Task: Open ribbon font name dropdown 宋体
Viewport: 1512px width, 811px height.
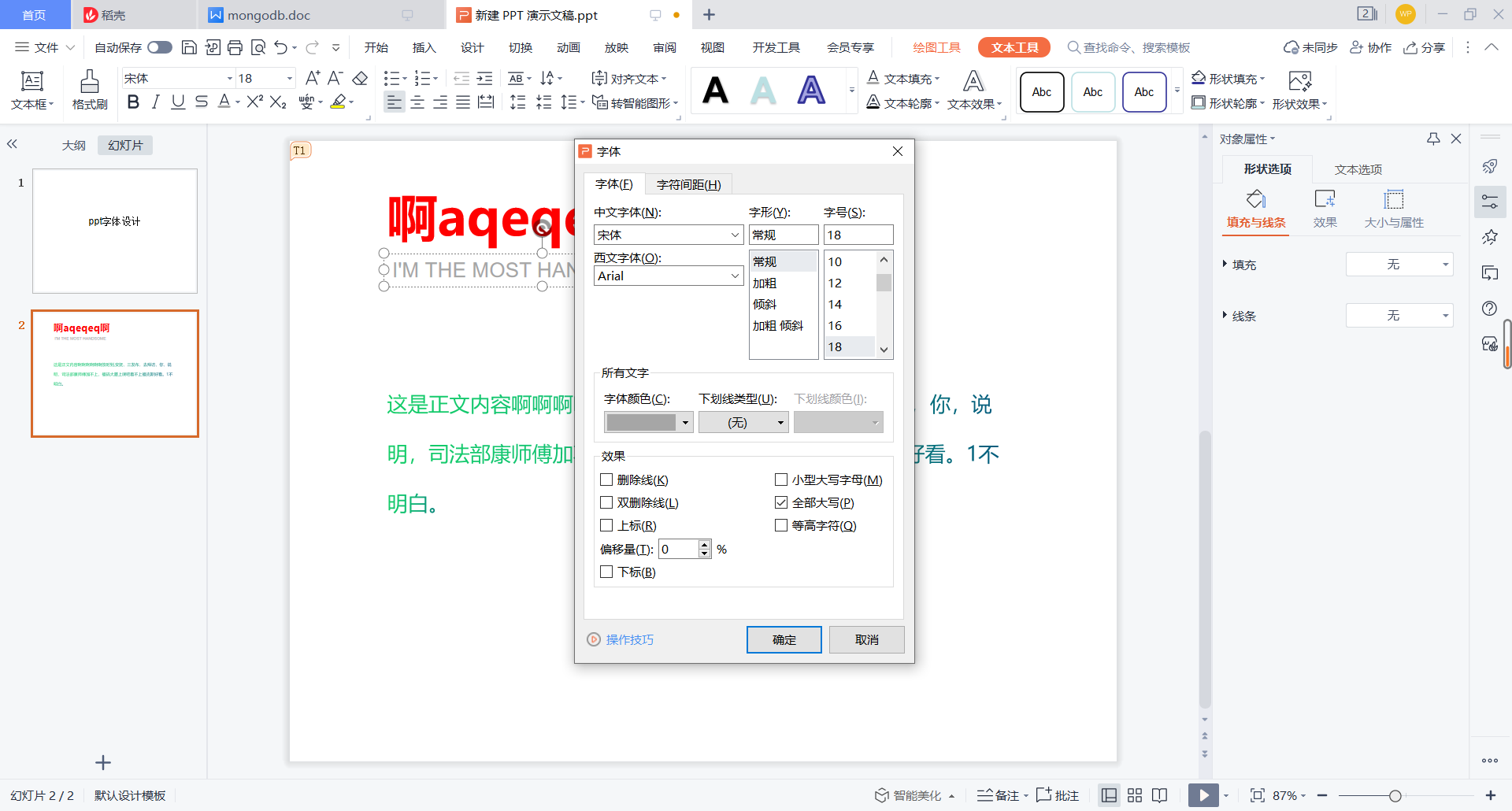Action: (229, 78)
